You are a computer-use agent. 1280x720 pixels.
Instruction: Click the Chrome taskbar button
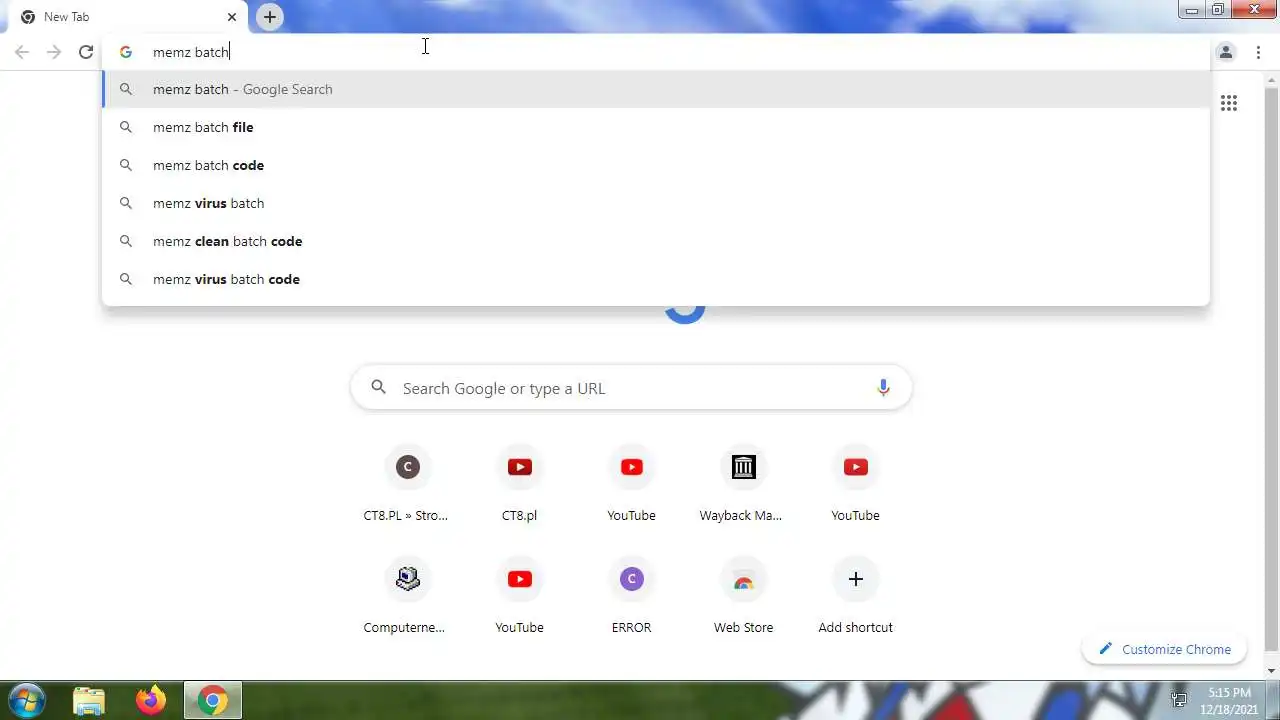tap(212, 701)
